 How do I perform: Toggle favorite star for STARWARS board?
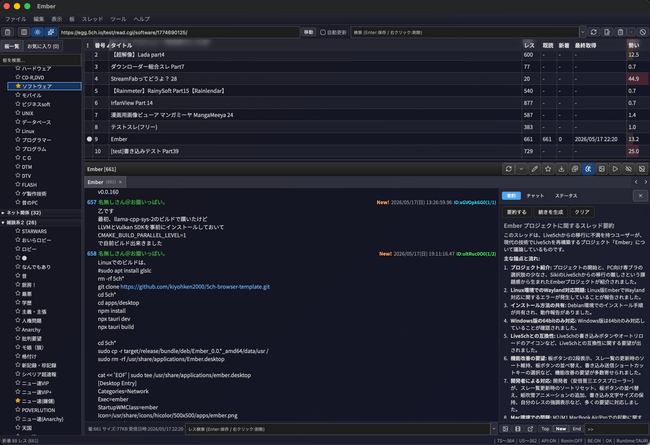[18, 231]
